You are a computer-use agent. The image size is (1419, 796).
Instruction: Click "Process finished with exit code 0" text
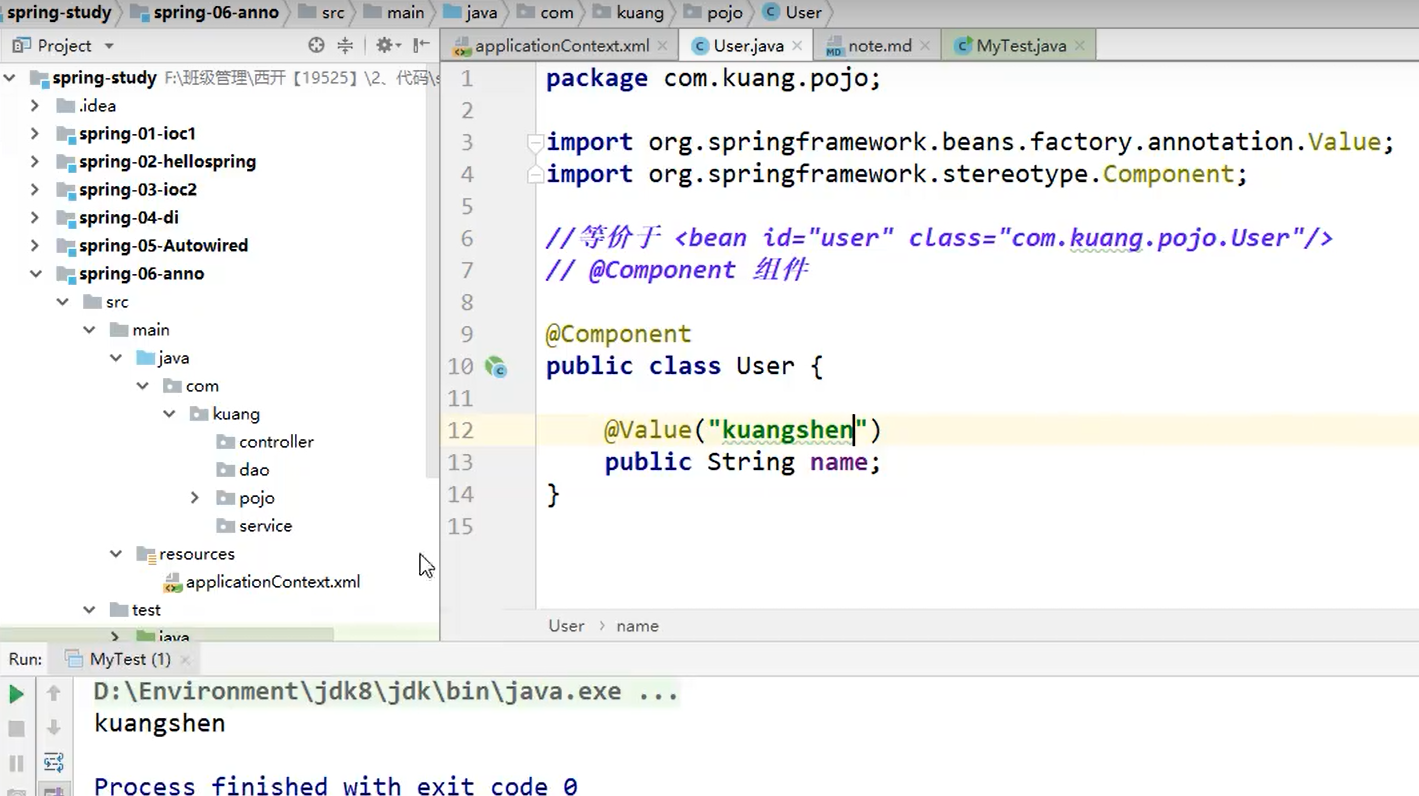pyautogui.click(x=335, y=786)
